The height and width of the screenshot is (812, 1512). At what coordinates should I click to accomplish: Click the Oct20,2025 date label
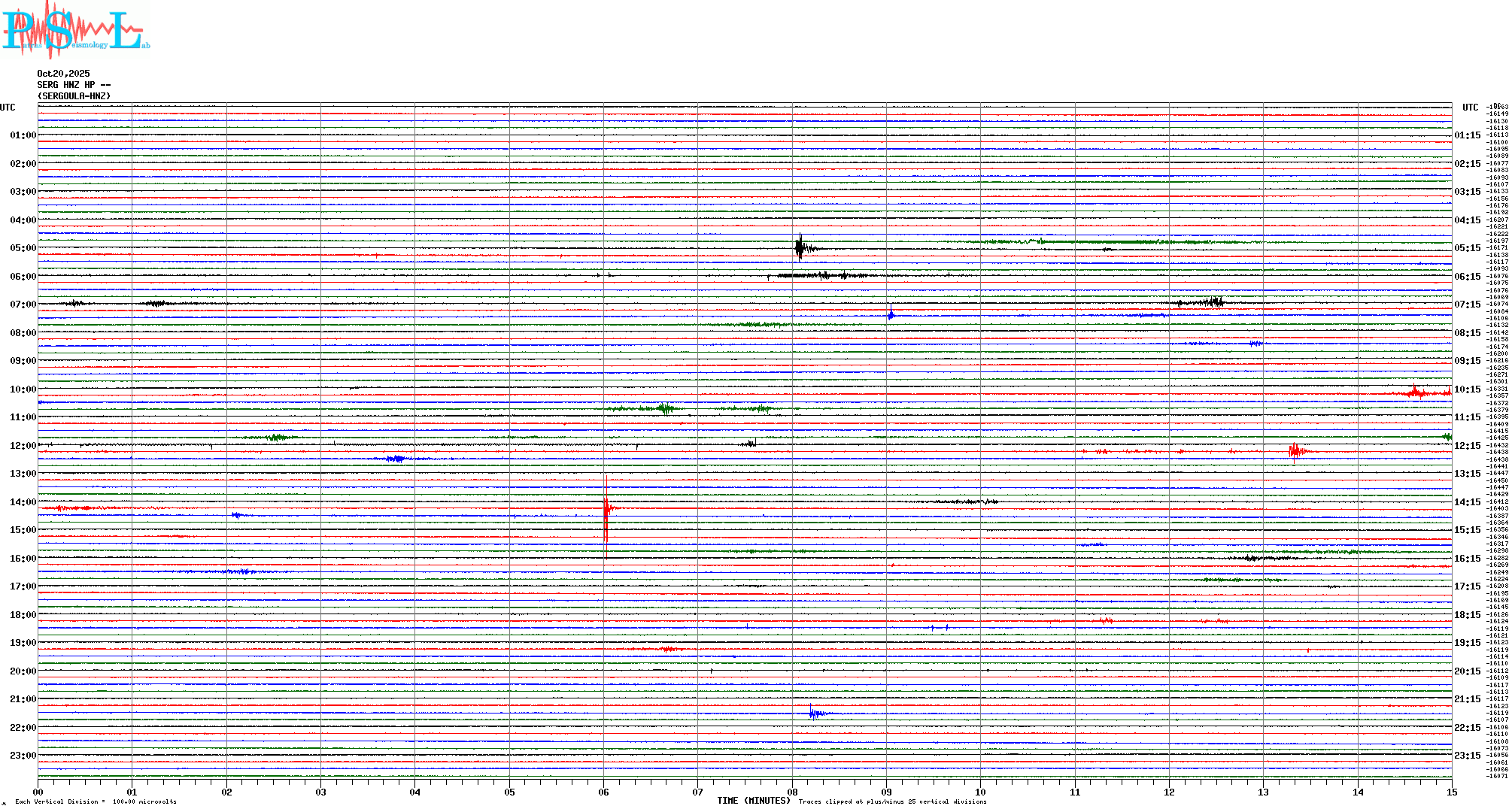tap(63, 74)
